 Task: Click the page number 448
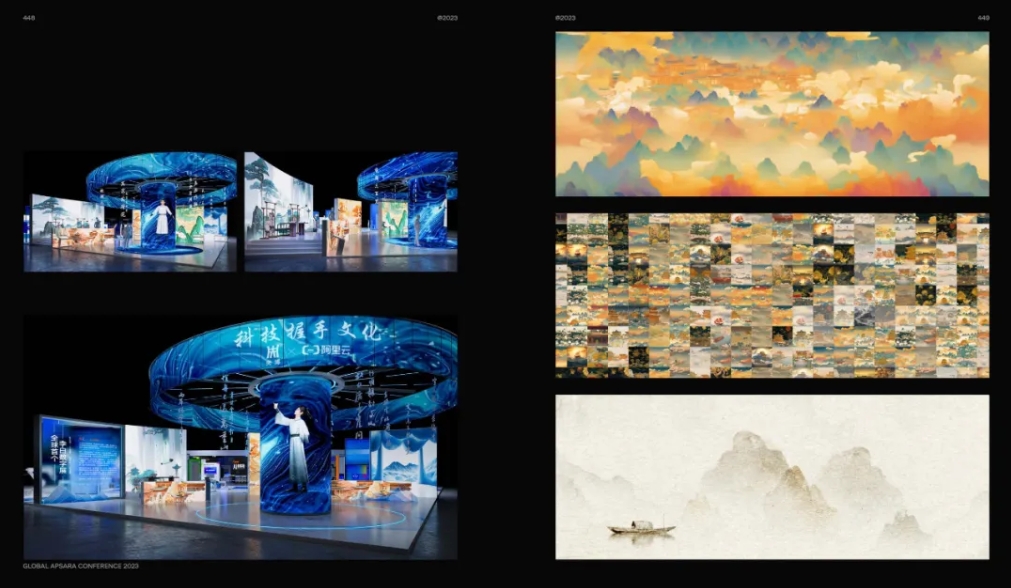29,18
